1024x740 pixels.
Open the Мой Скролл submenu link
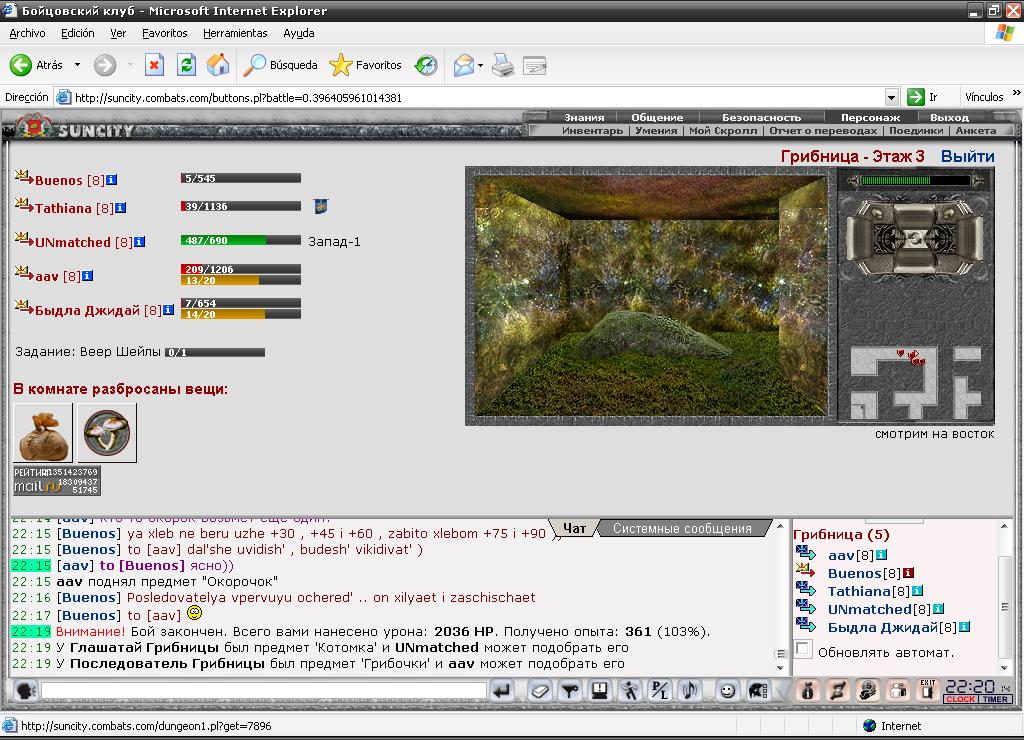point(723,131)
